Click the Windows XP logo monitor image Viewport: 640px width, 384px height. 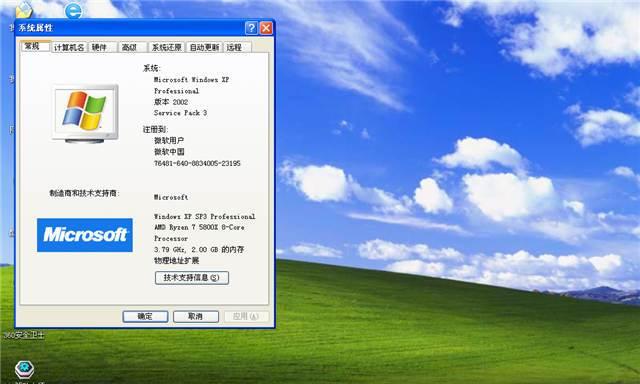[85, 113]
